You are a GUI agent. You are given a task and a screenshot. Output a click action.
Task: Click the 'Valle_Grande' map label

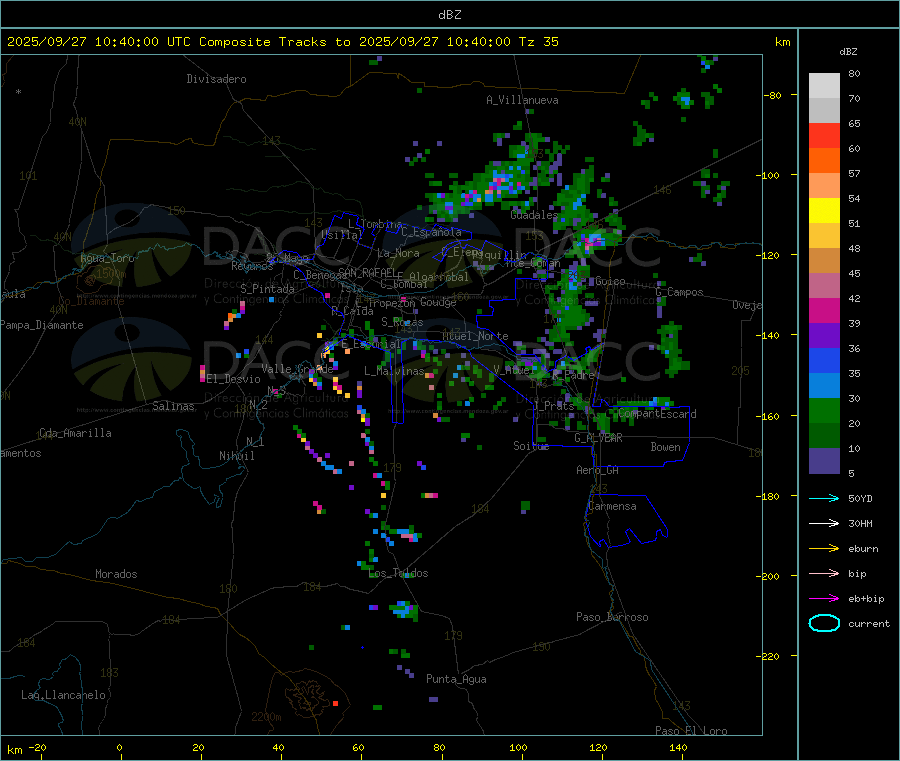coord(297,369)
